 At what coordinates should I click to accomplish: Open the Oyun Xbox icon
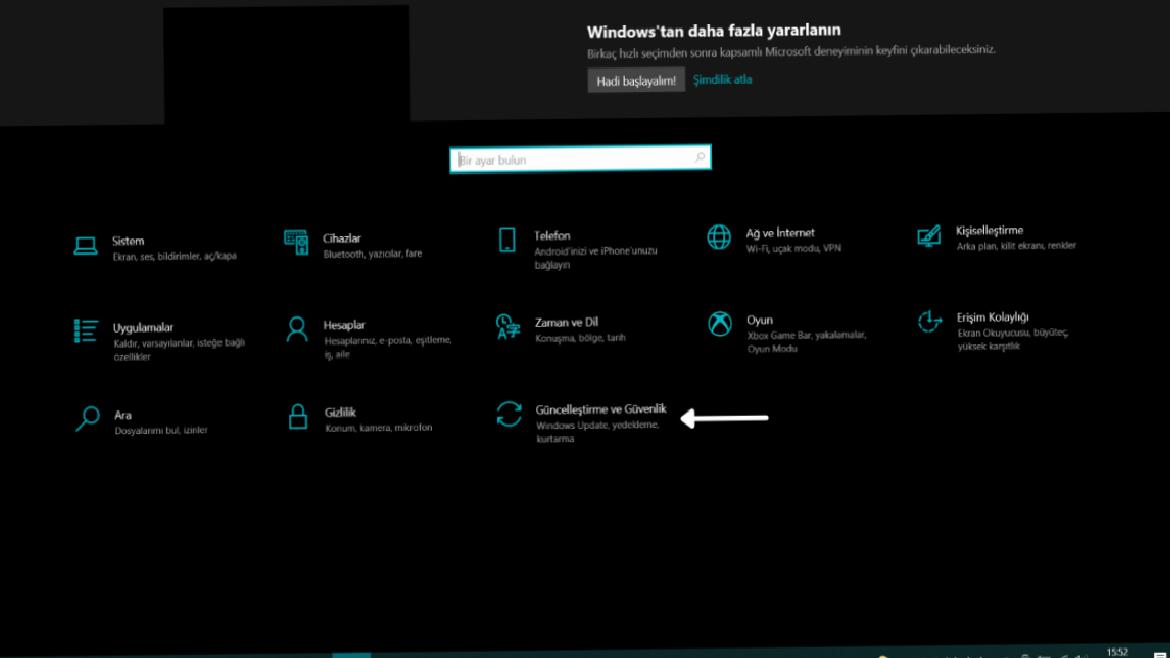point(720,324)
